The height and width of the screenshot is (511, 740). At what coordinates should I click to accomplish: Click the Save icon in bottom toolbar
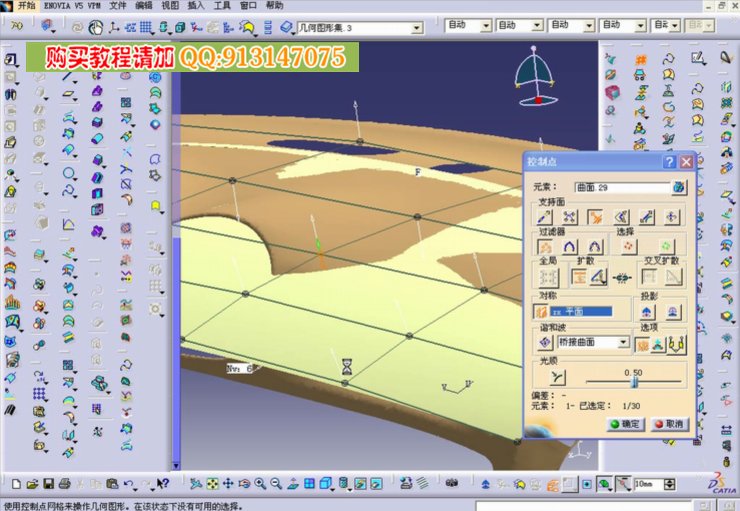47,484
